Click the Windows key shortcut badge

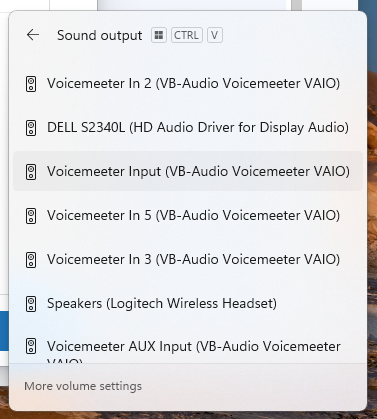pyautogui.click(x=159, y=35)
